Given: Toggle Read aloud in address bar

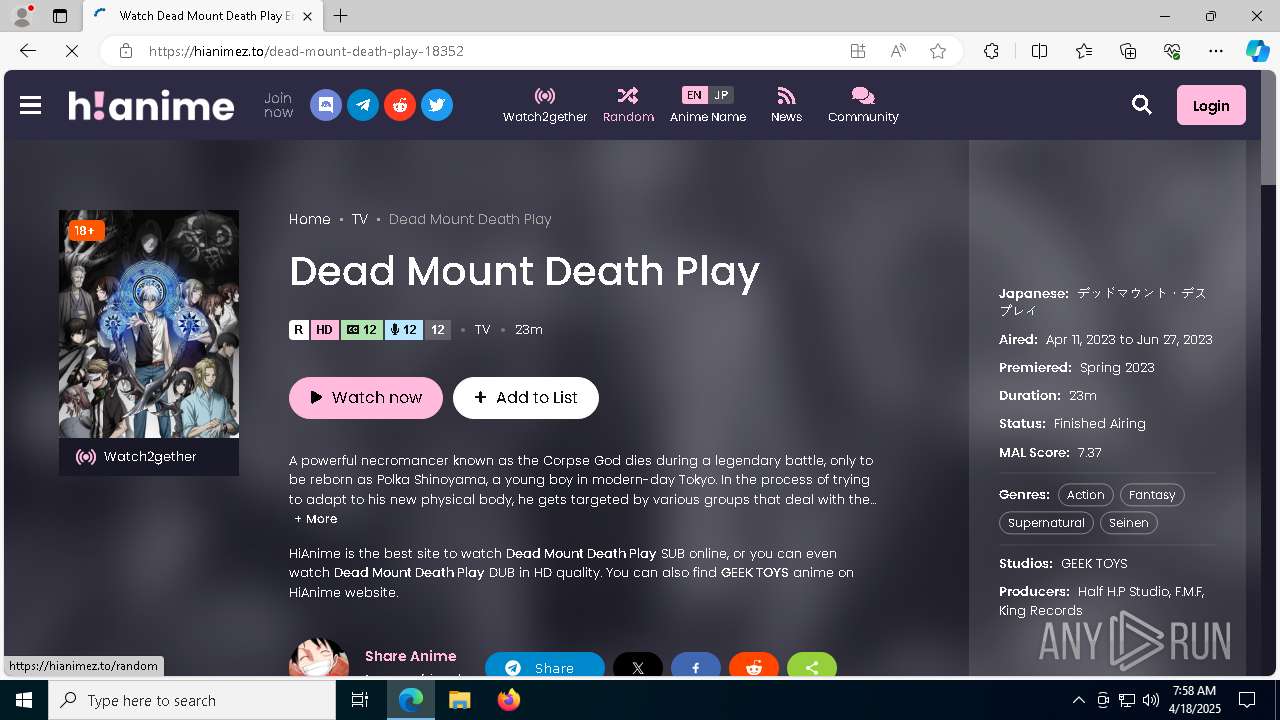Looking at the screenshot, I should [898, 51].
